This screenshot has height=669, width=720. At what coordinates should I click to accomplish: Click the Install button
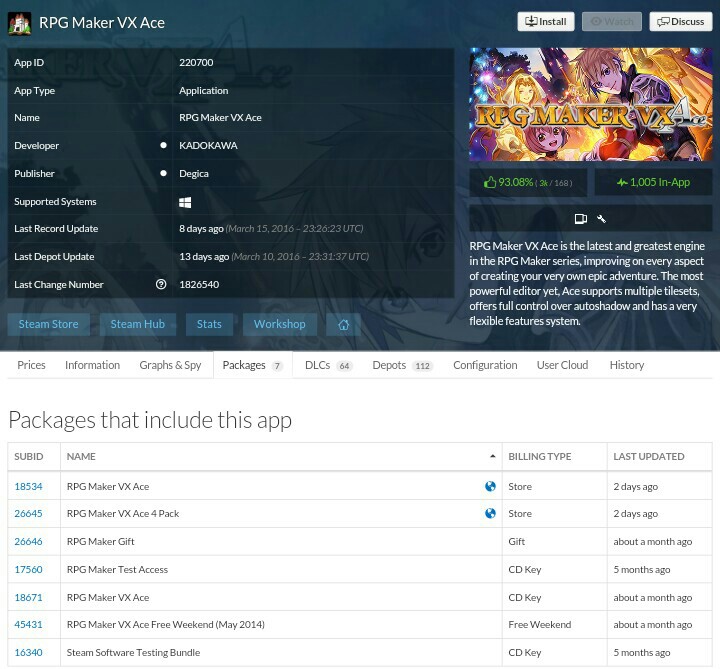[x=546, y=22]
